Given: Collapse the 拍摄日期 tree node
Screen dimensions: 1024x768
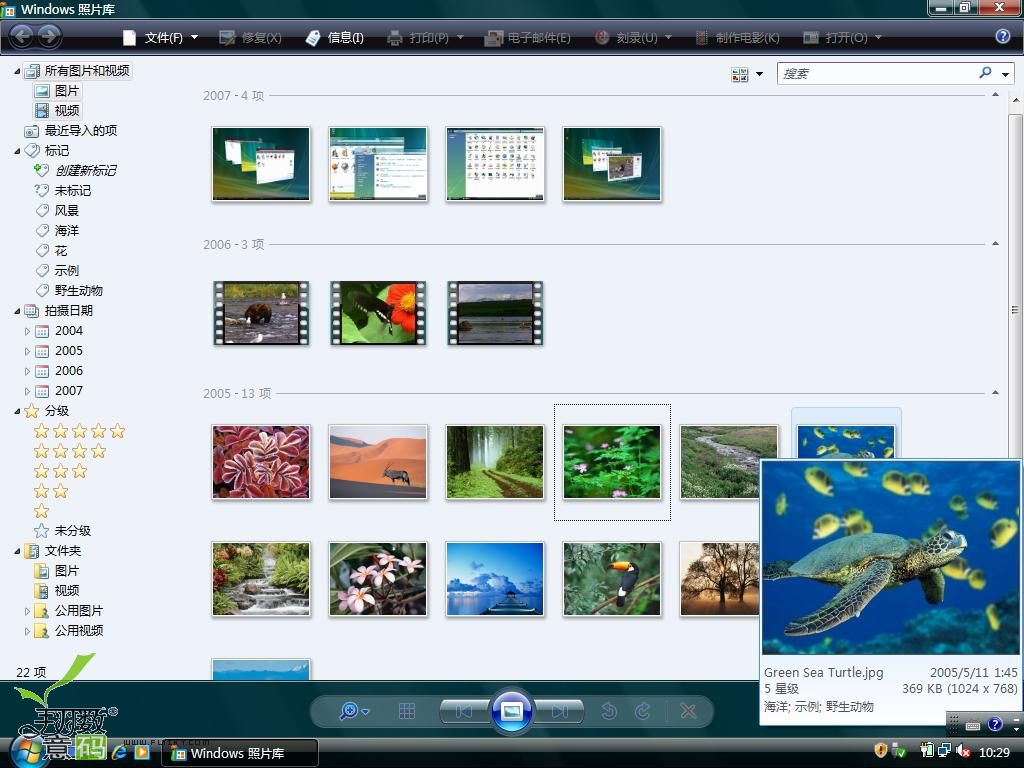Looking at the screenshot, I should click(x=17, y=311).
